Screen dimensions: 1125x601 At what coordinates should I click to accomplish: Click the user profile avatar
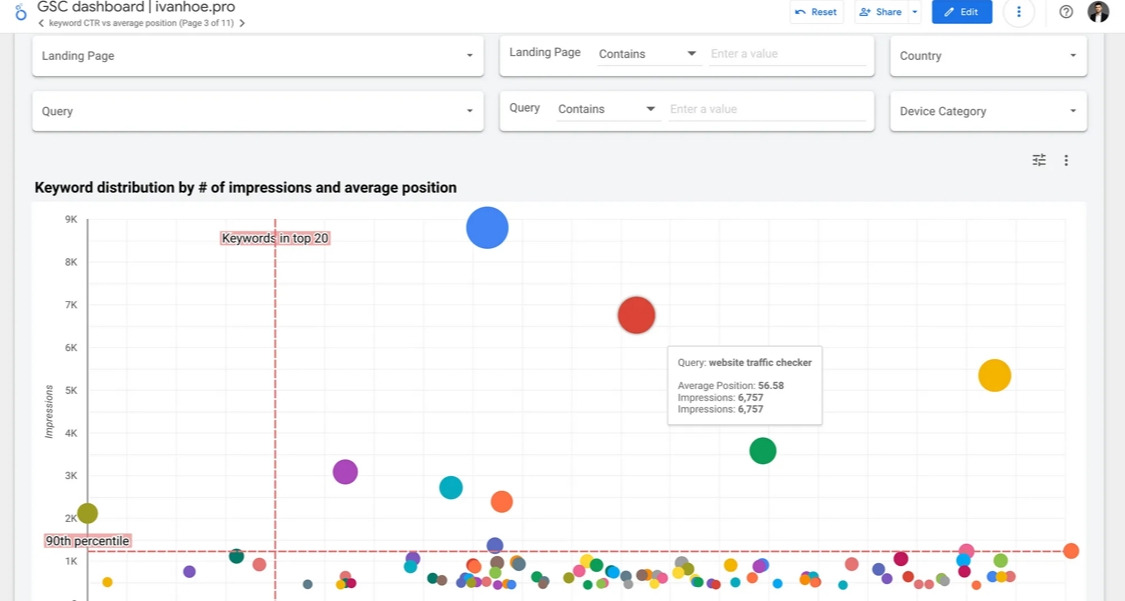click(1098, 11)
